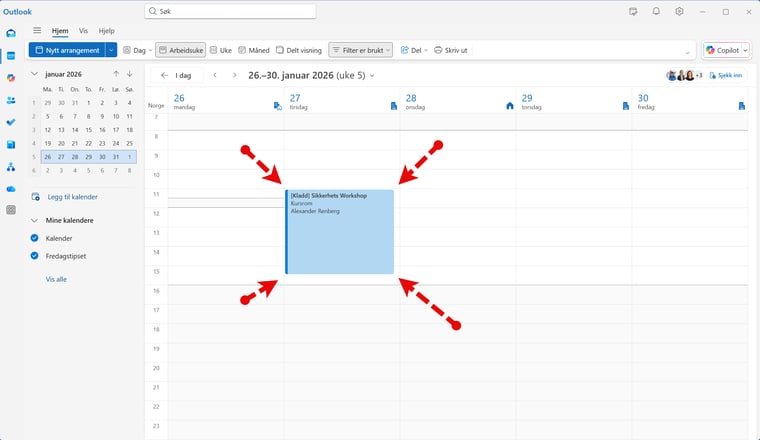Open Dag view options dropdown arrow
The image size is (760, 440).
click(150, 50)
